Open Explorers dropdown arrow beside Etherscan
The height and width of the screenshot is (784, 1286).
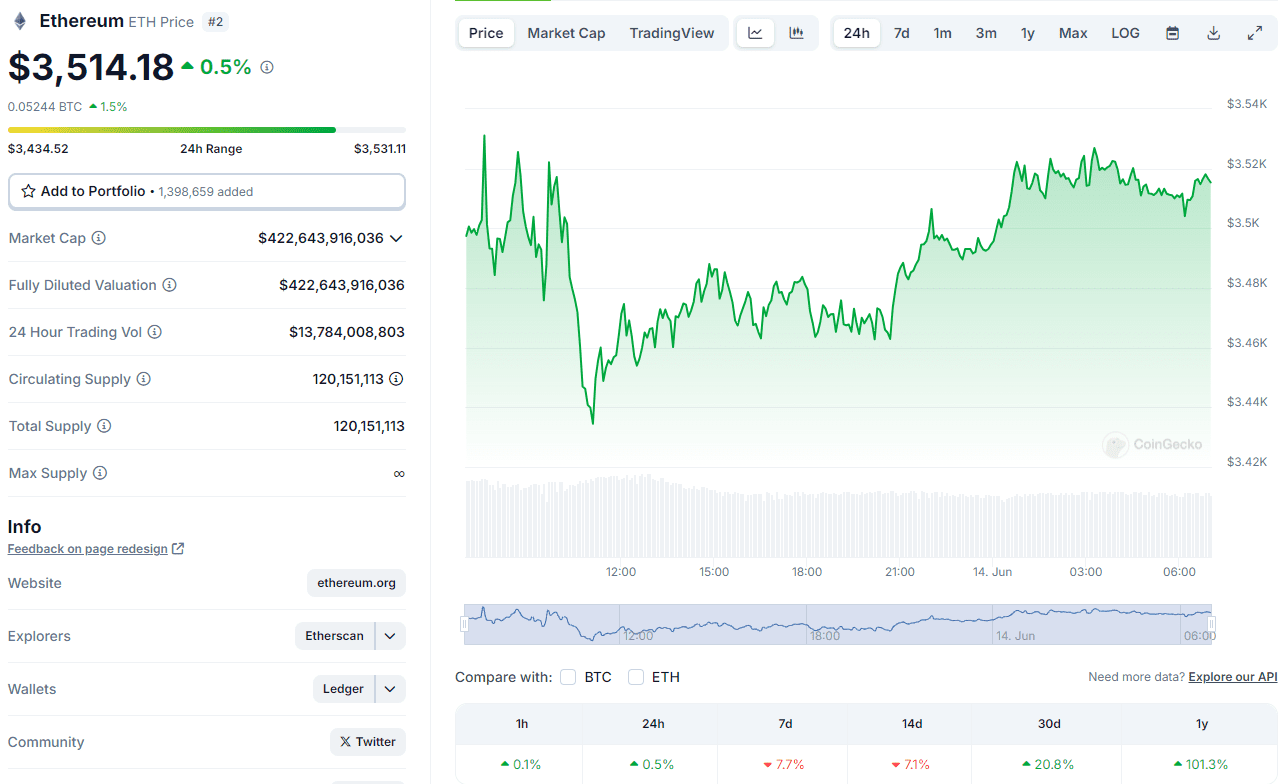[391, 636]
